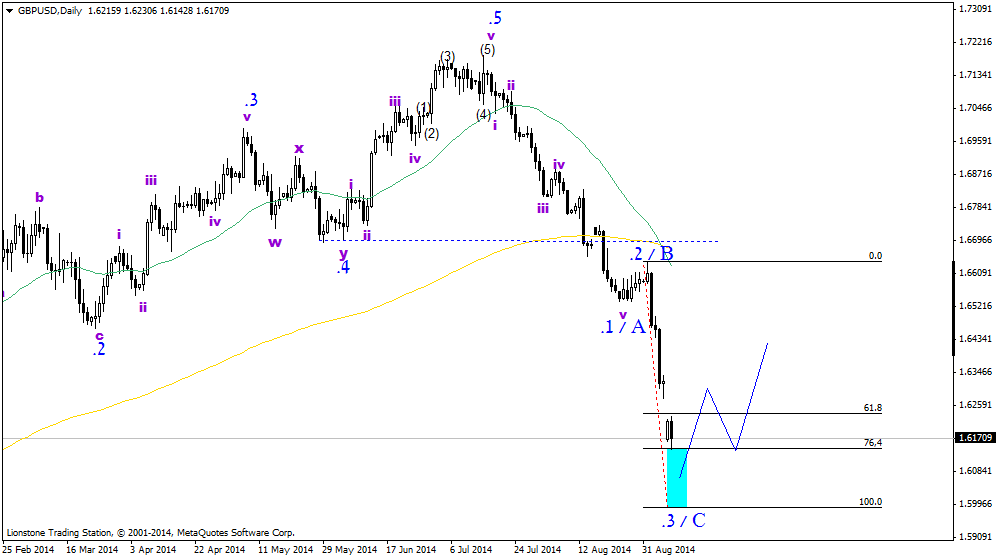Select the blue .5 wave label

(495, 18)
